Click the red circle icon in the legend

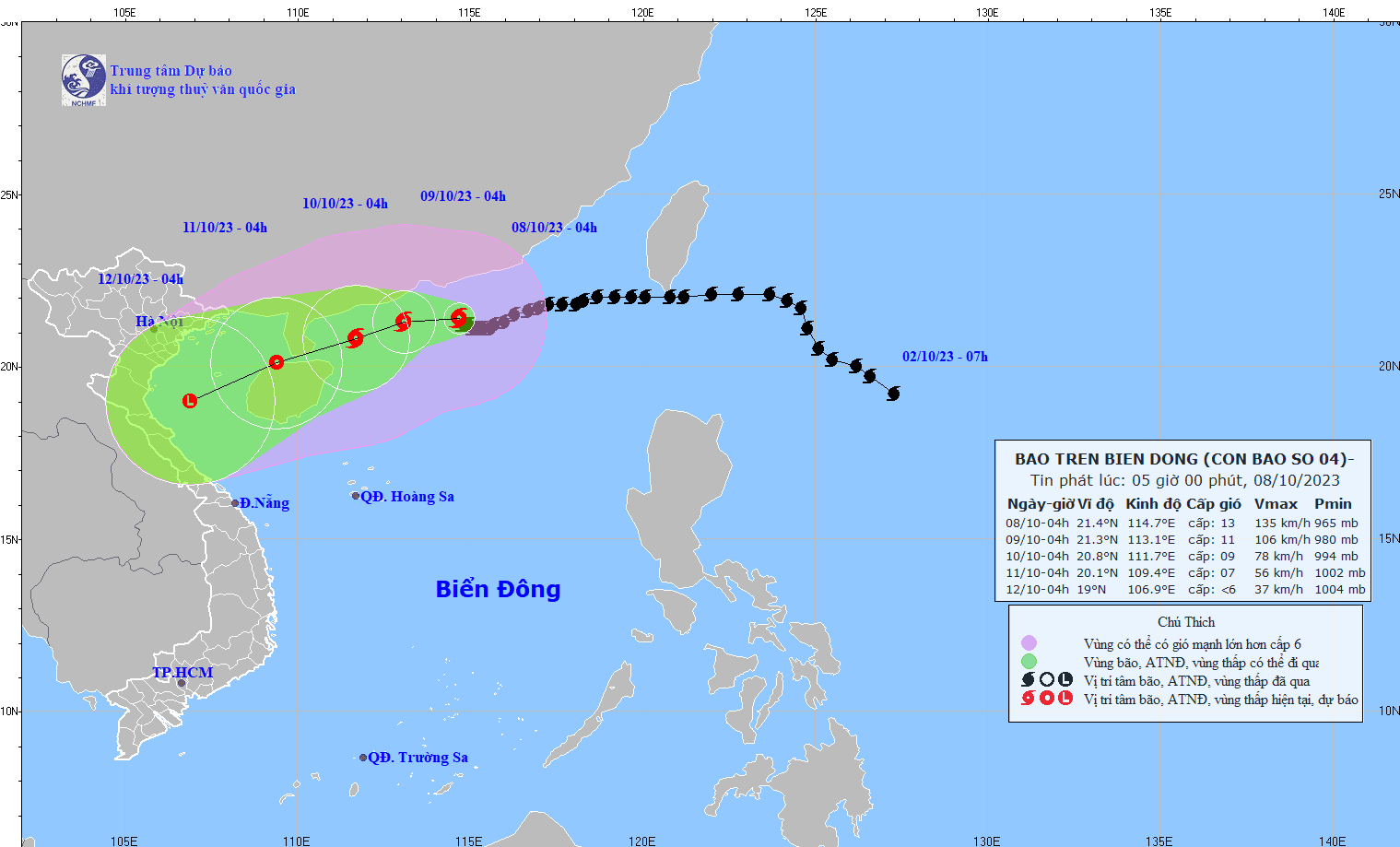[x=1047, y=699]
